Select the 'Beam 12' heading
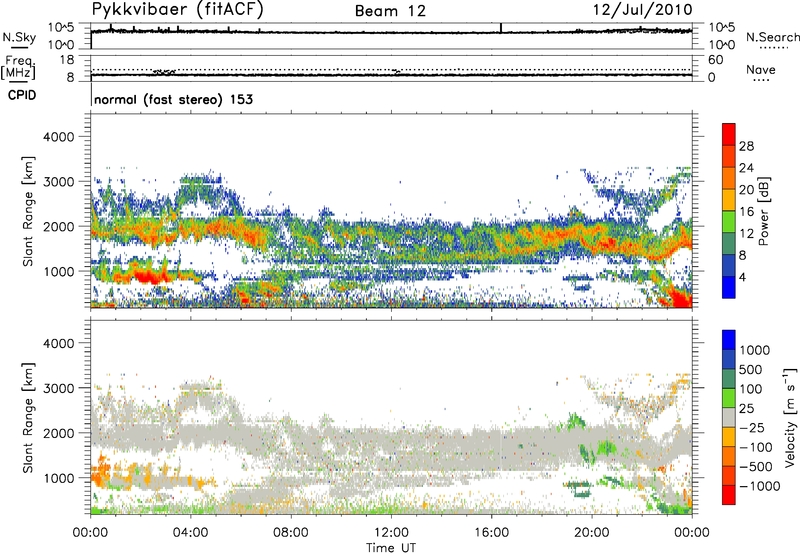The image size is (800, 554). point(390,11)
